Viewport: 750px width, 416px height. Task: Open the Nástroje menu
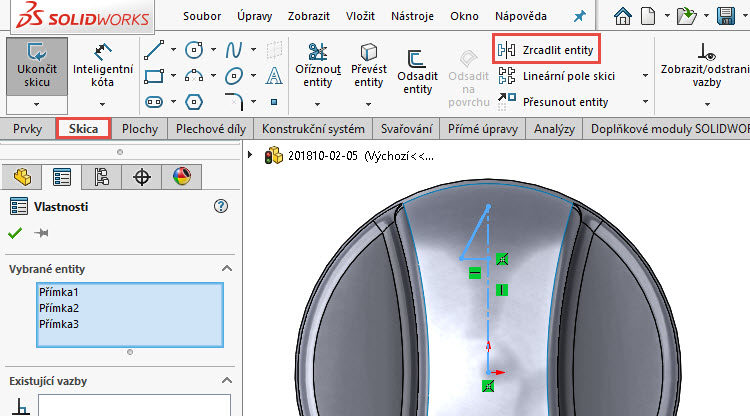point(412,16)
